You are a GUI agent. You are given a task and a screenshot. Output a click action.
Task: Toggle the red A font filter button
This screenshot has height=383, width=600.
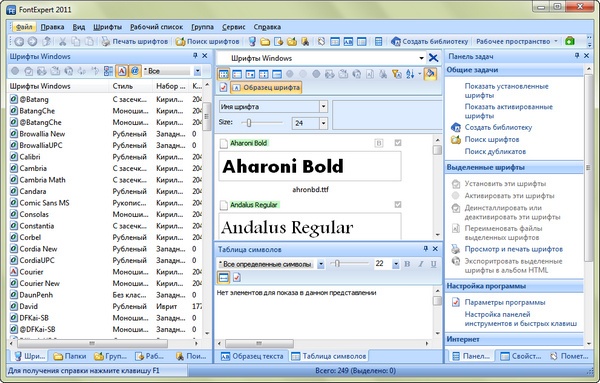122,71
